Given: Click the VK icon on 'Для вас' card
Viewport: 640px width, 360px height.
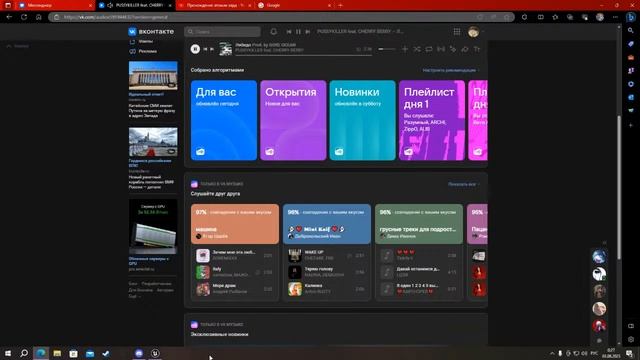Looking at the screenshot, I should click(x=200, y=152).
